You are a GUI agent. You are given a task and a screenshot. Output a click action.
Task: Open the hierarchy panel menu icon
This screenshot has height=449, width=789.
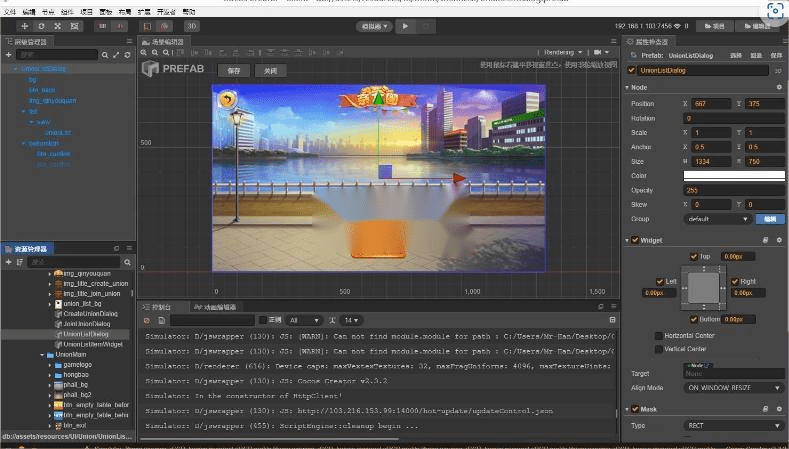(x=129, y=41)
